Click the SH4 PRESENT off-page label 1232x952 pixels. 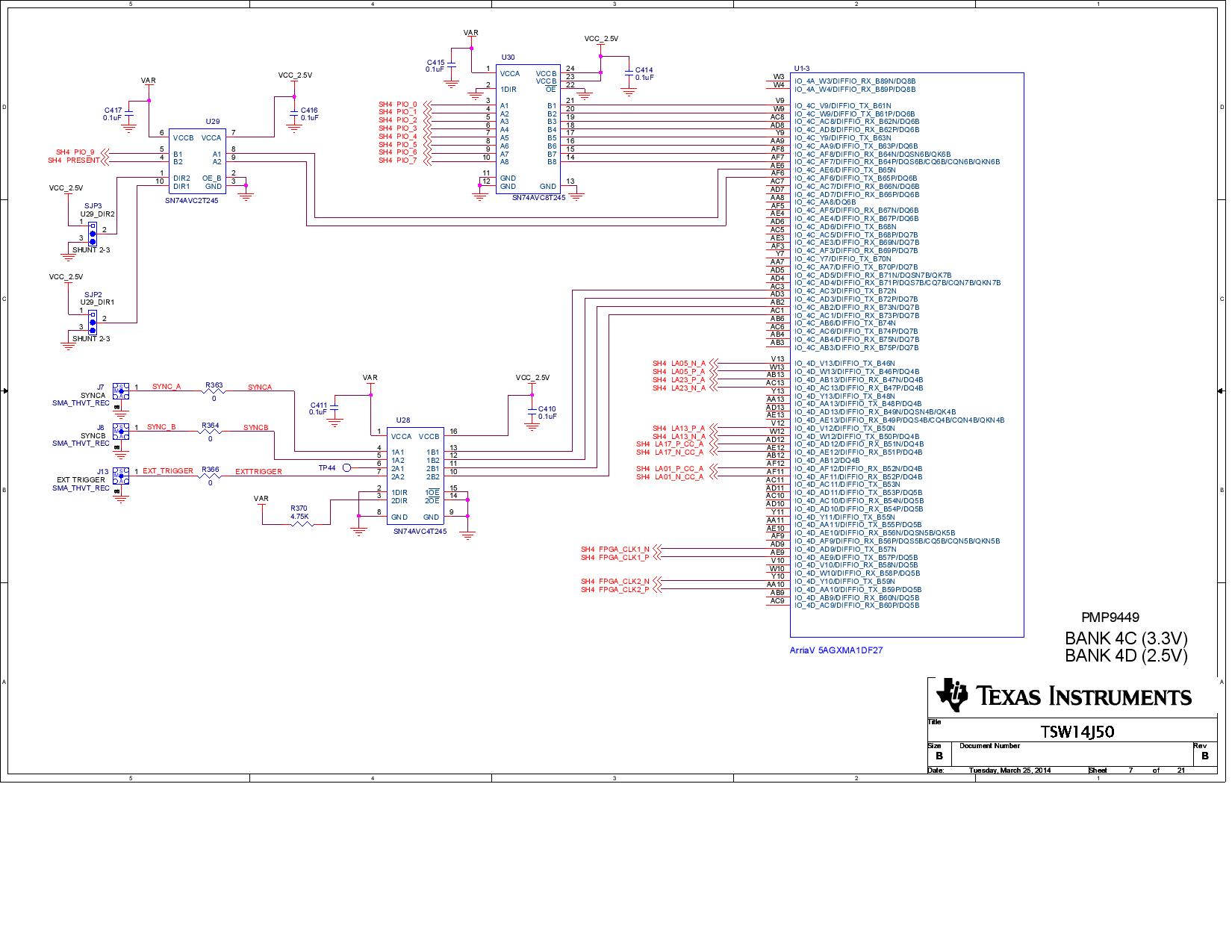(x=74, y=160)
